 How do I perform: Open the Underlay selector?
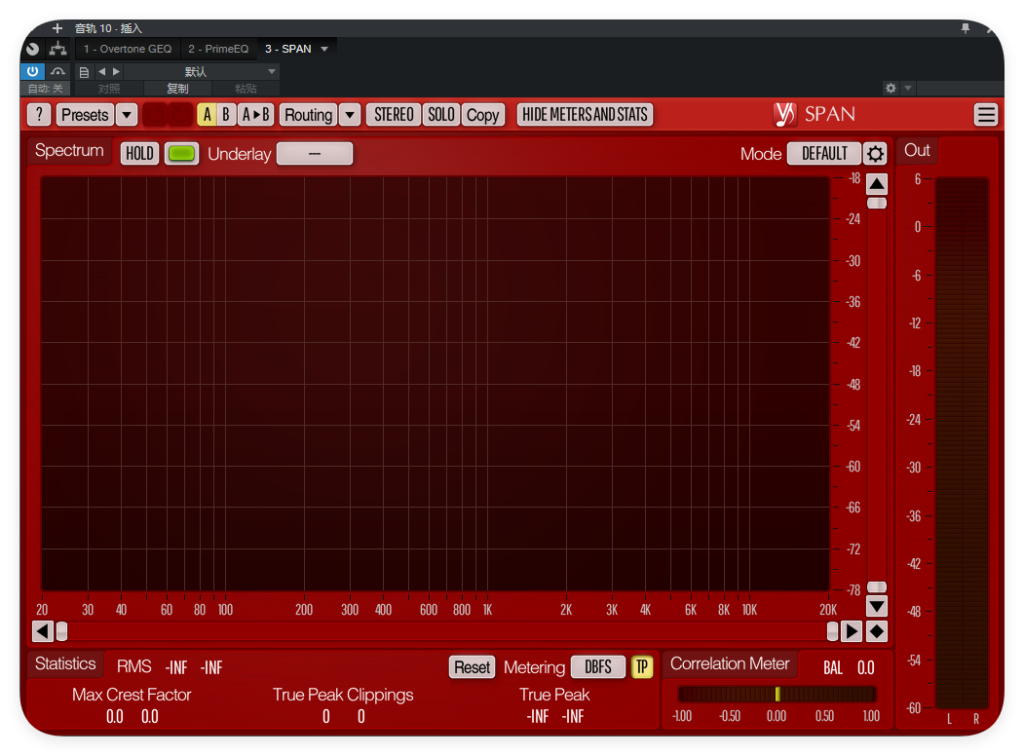pos(315,153)
